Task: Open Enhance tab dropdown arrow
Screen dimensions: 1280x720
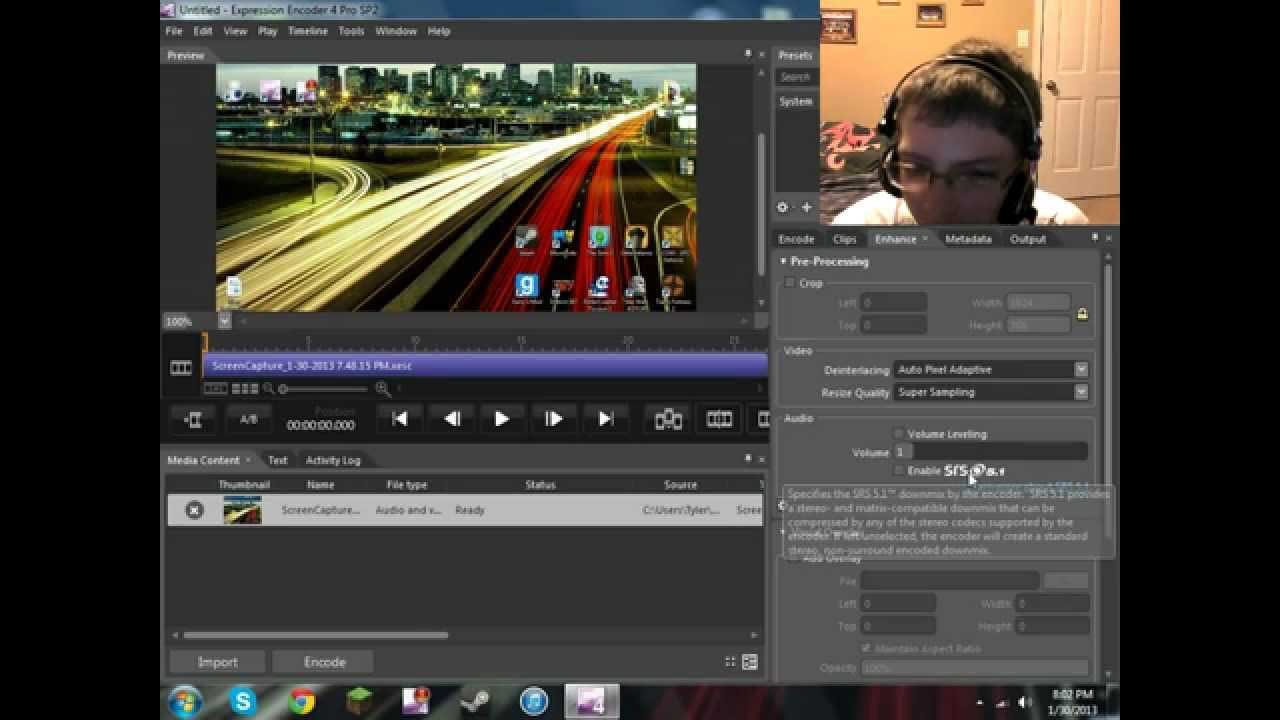Action: (x=925, y=239)
